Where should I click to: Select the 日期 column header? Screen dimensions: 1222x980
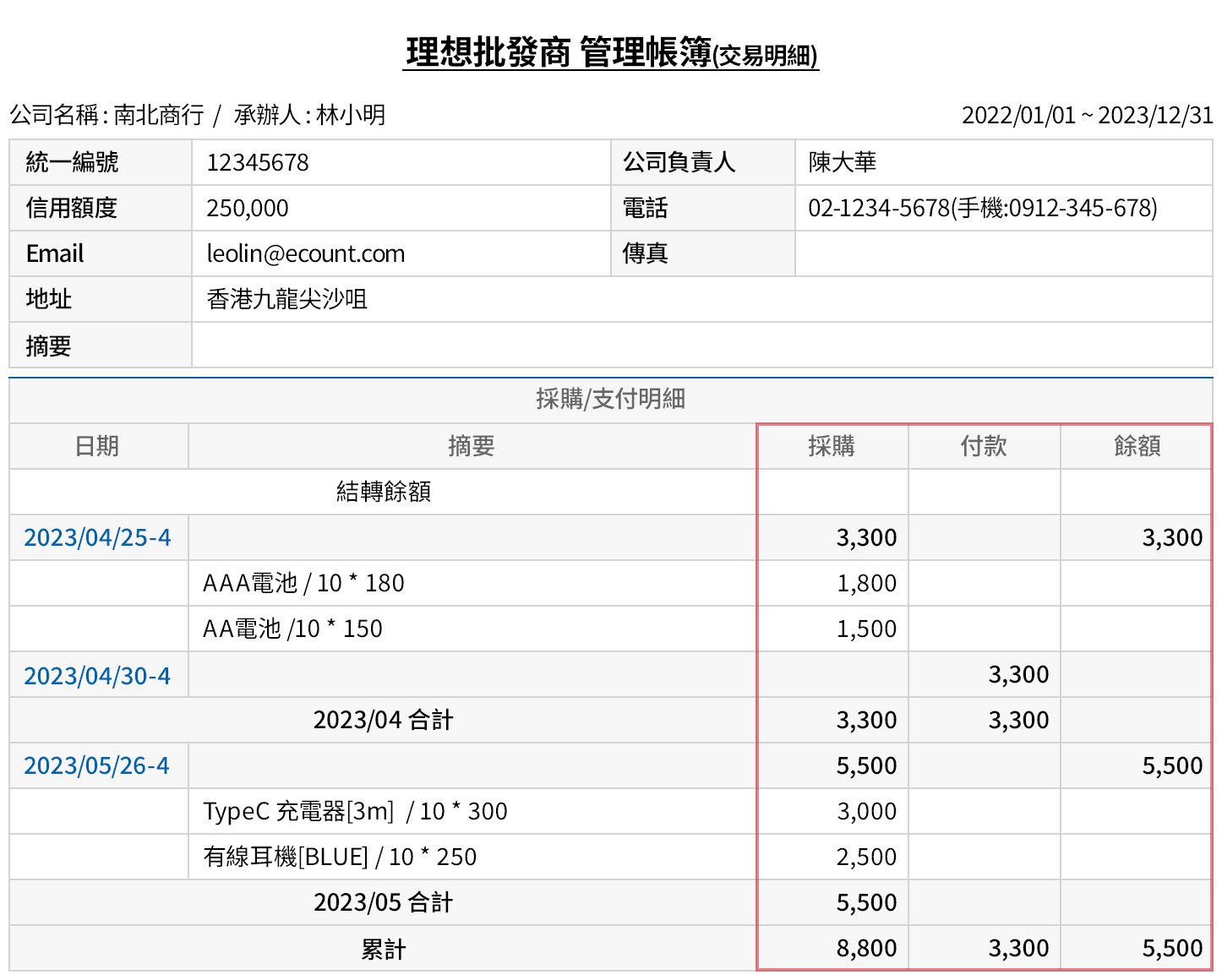97,446
